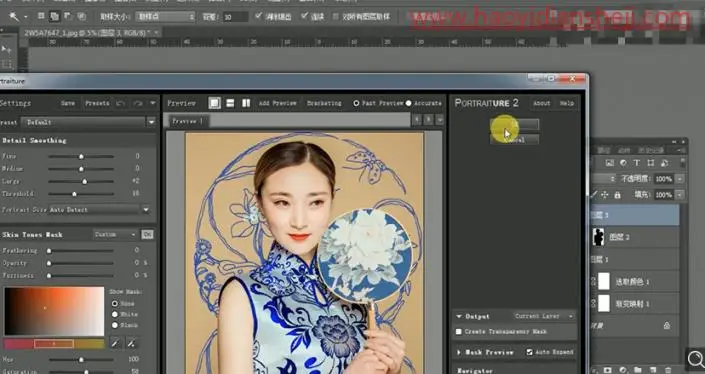The image size is (705, 374).
Task: Select the Magic Wand tool preset icon
Action: [x=14, y=17]
